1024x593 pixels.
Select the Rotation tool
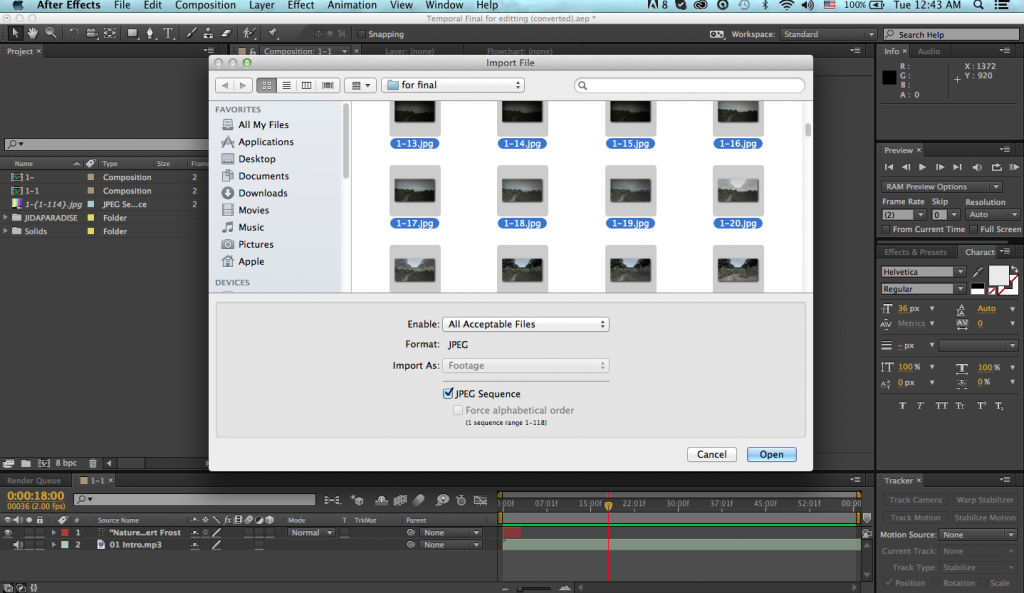(x=73, y=32)
